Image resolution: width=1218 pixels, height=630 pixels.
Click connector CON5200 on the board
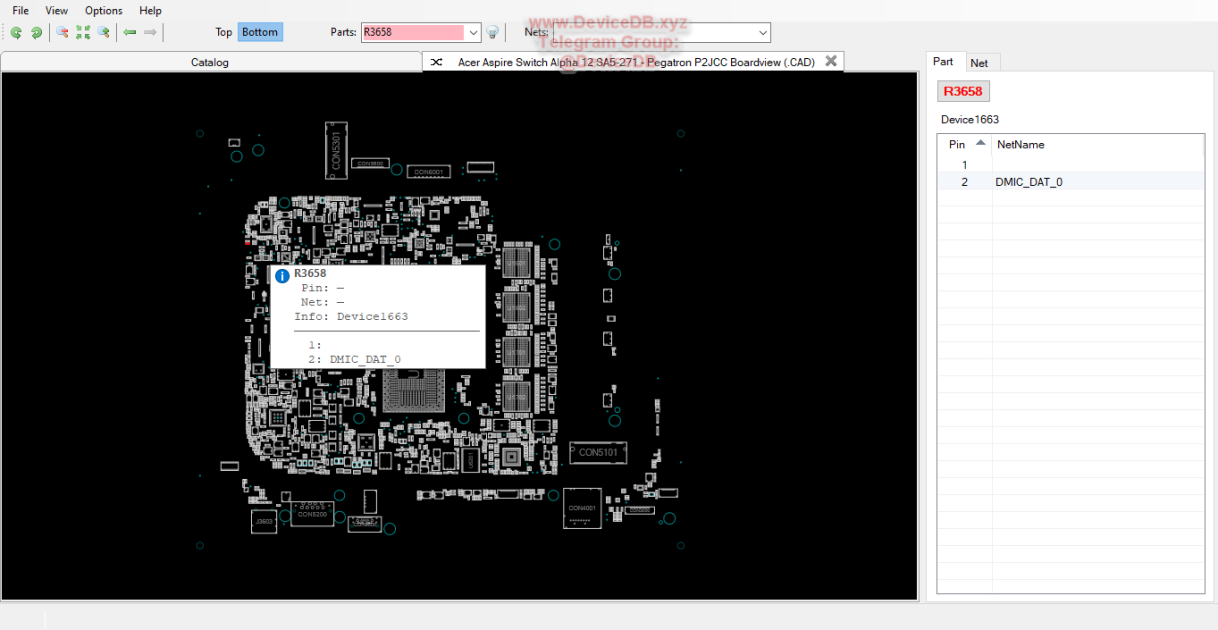click(x=313, y=514)
